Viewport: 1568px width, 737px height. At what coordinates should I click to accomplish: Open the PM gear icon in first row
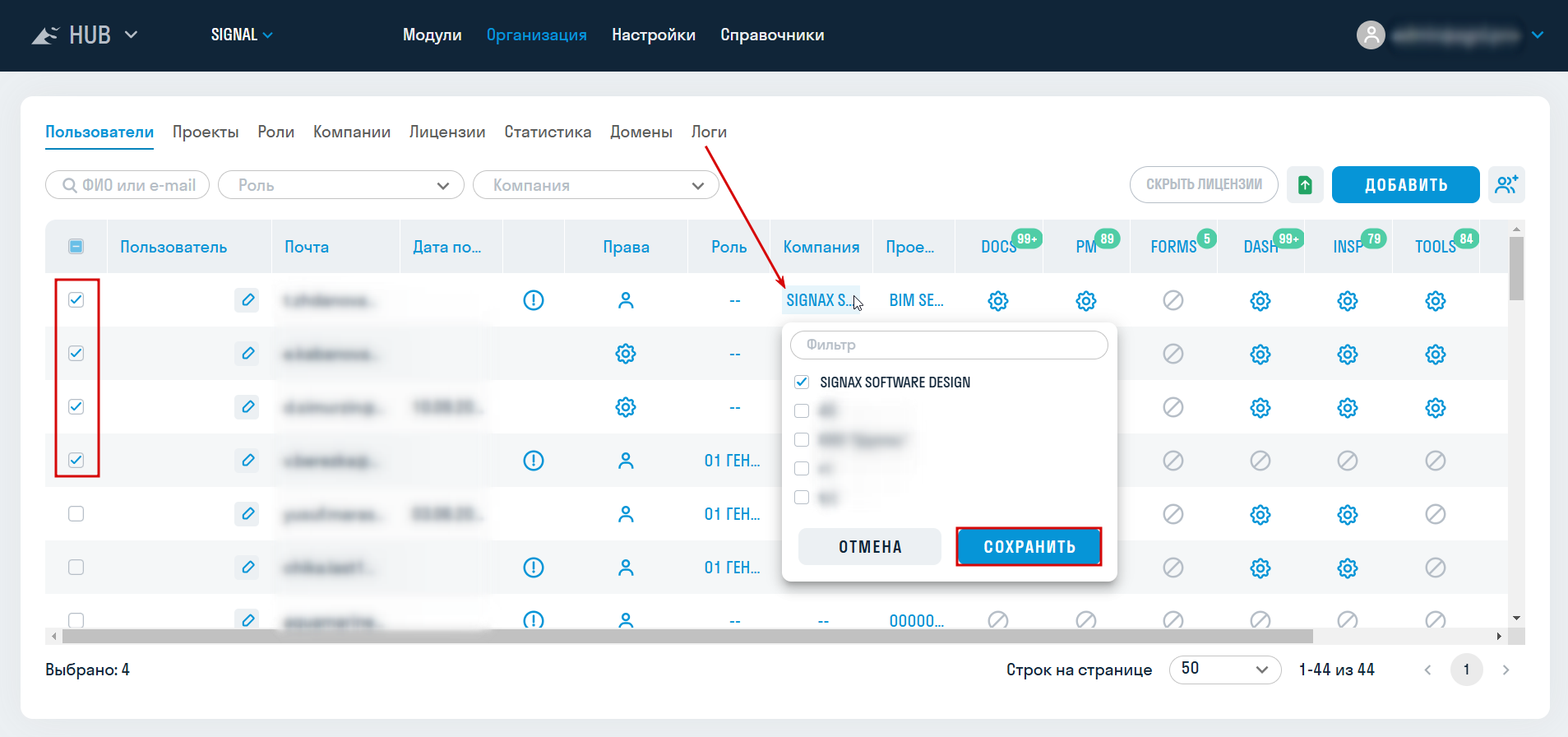1086,301
